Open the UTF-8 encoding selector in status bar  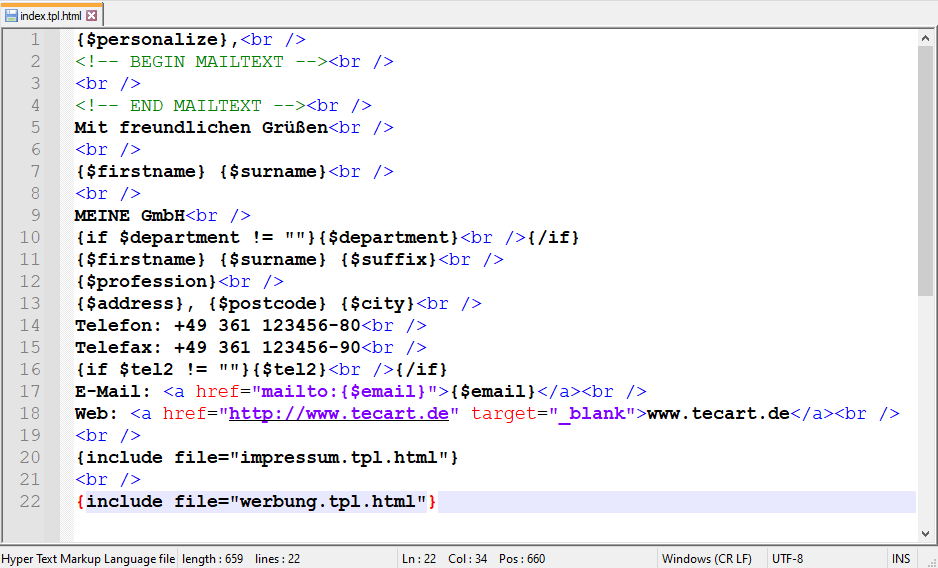pyautogui.click(x=787, y=559)
